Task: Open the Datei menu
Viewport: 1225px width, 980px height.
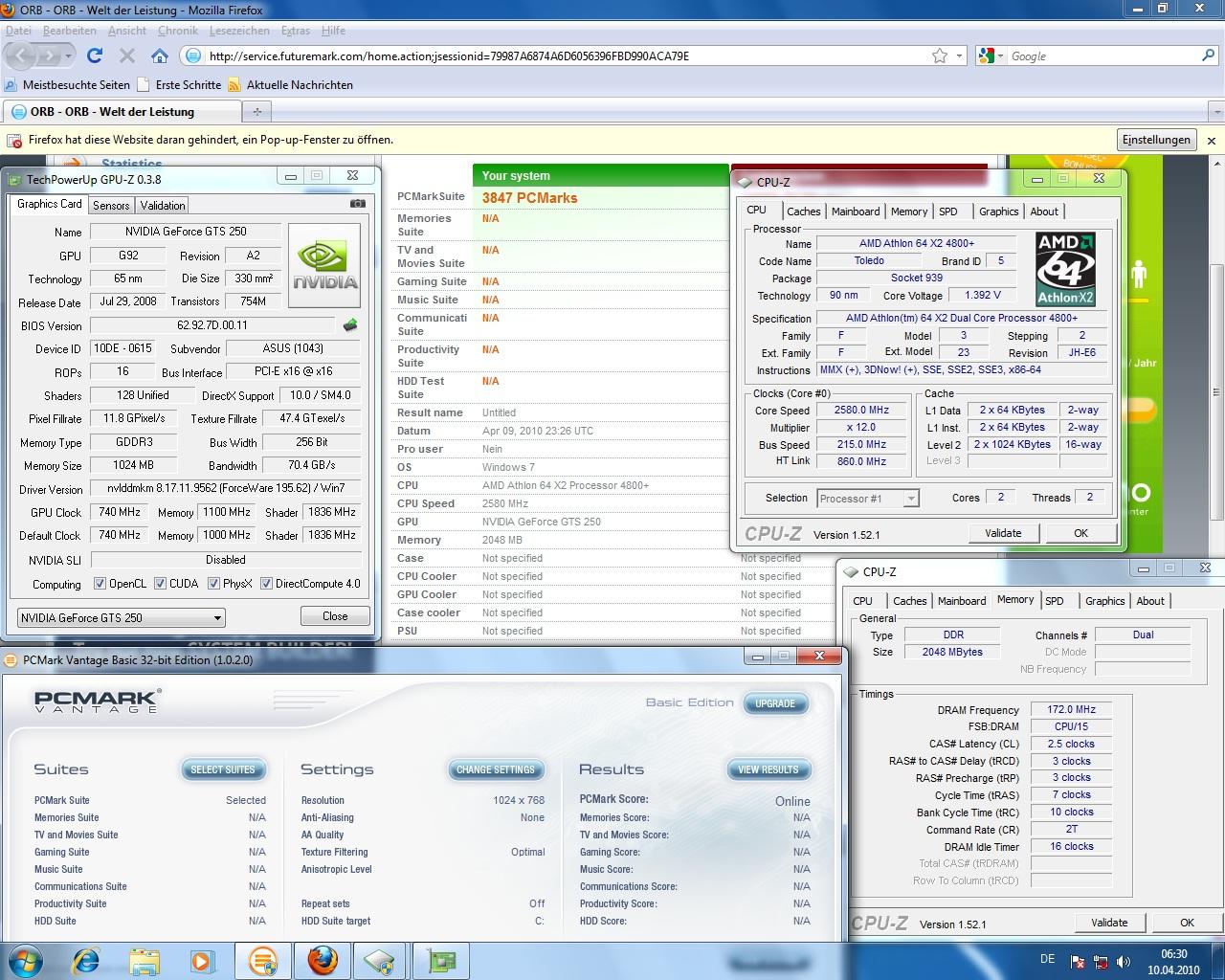Action: tap(18, 31)
